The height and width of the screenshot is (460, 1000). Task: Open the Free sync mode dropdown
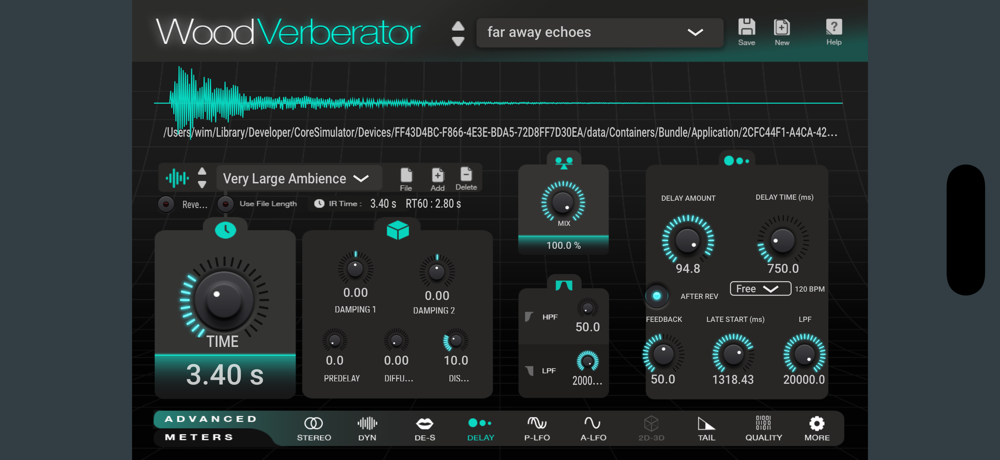(761, 289)
